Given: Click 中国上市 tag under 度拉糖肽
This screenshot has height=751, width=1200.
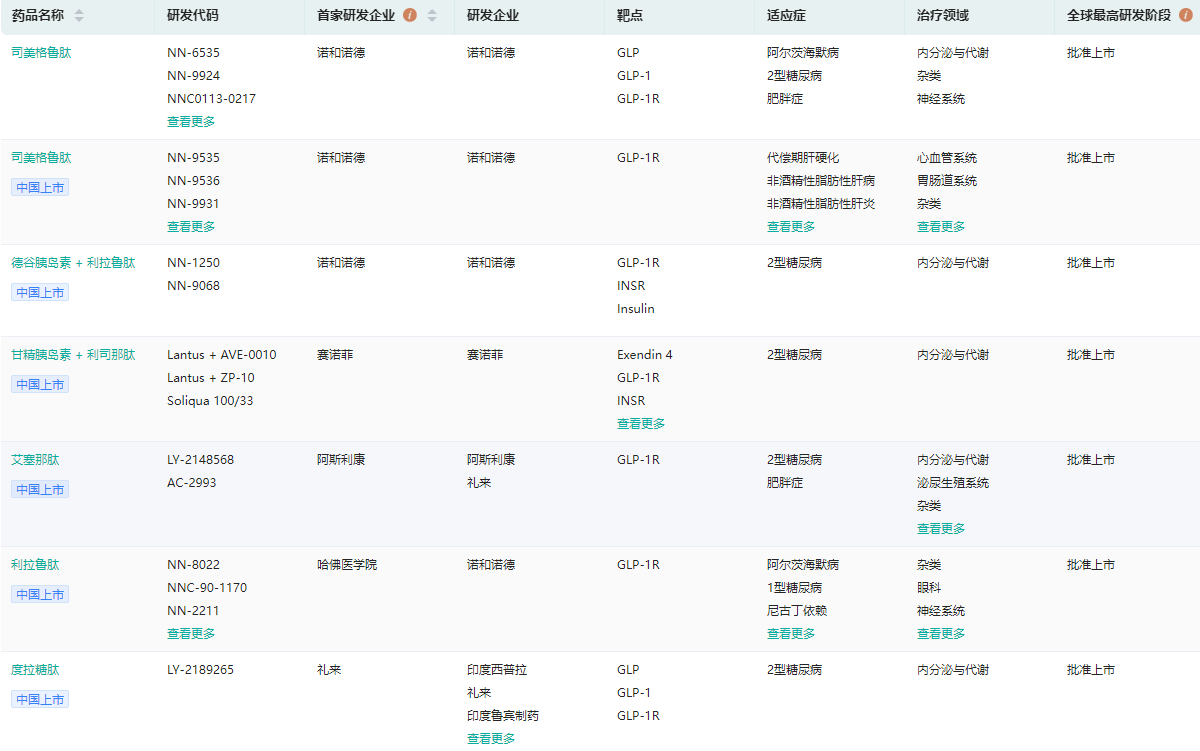Looking at the screenshot, I should pos(40,699).
